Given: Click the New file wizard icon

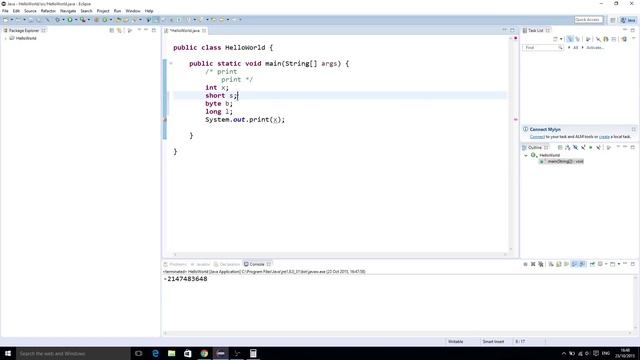Looking at the screenshot, I should (x=6, y=20).
